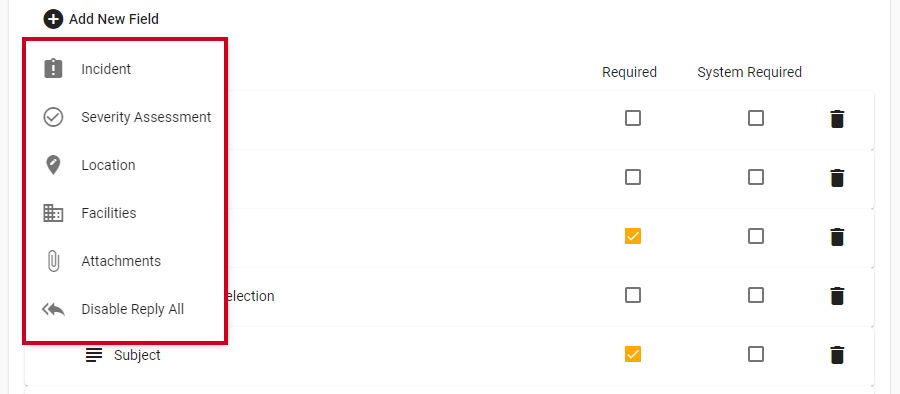
Task: Select the Incident clipboard icon
Action: point(53,69)
